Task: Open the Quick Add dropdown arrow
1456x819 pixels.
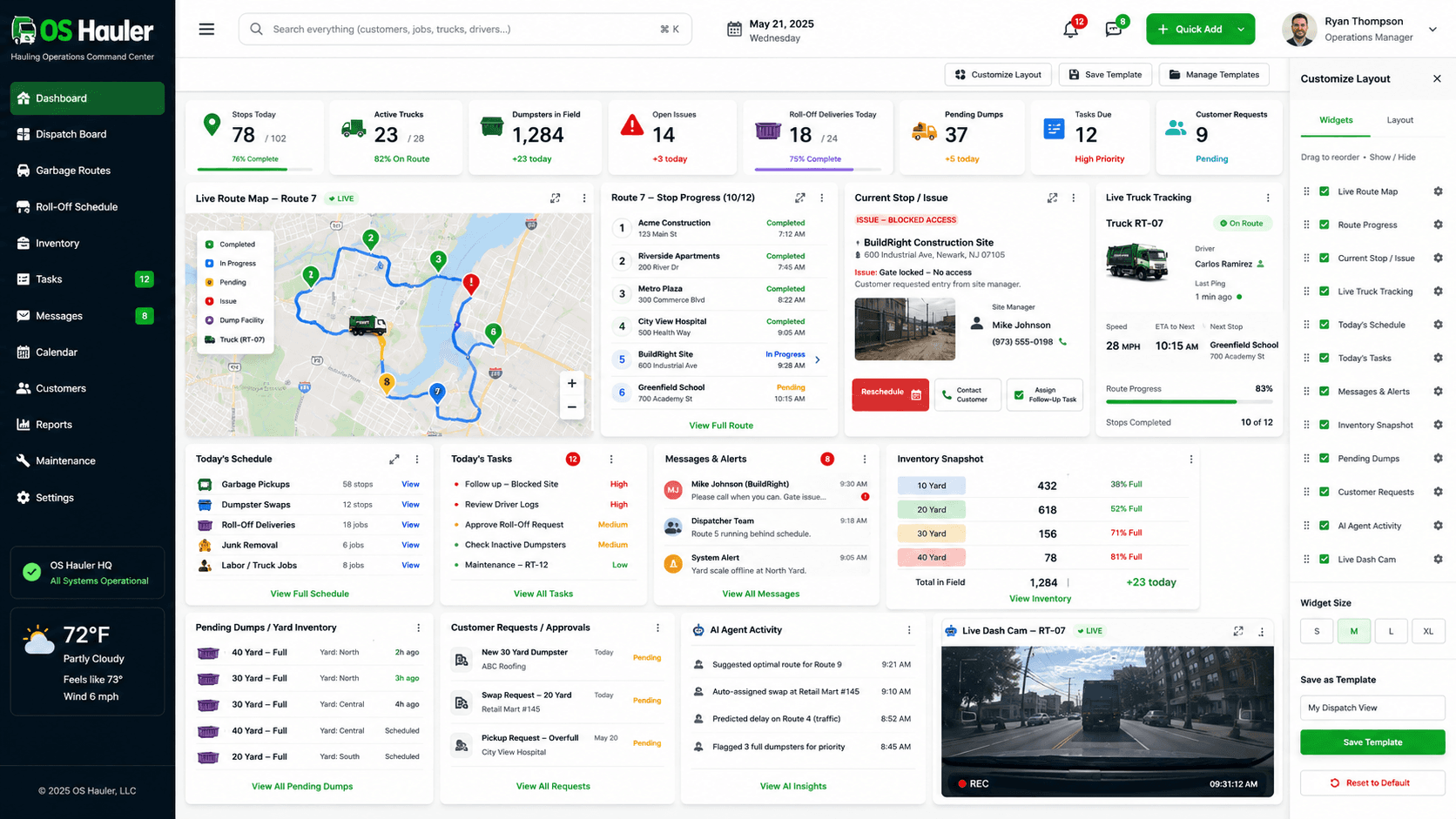Action: pyautogui.click(x=1241, y=30)
